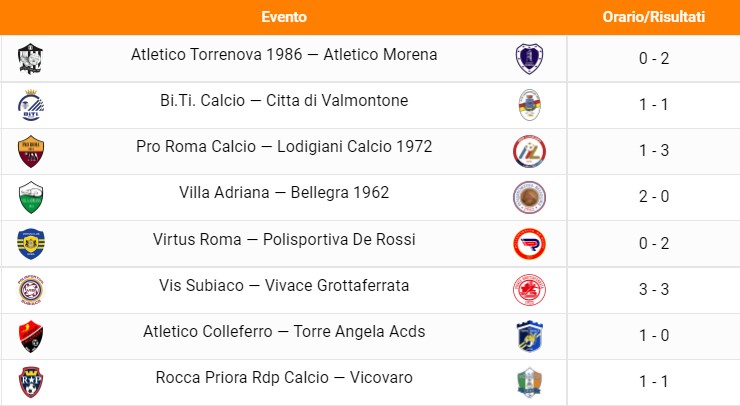740x406 pixels.
Task: Open Rocca Priora Rdp Calcio — Vicovaro match
Action: click(x=284, y=378)
